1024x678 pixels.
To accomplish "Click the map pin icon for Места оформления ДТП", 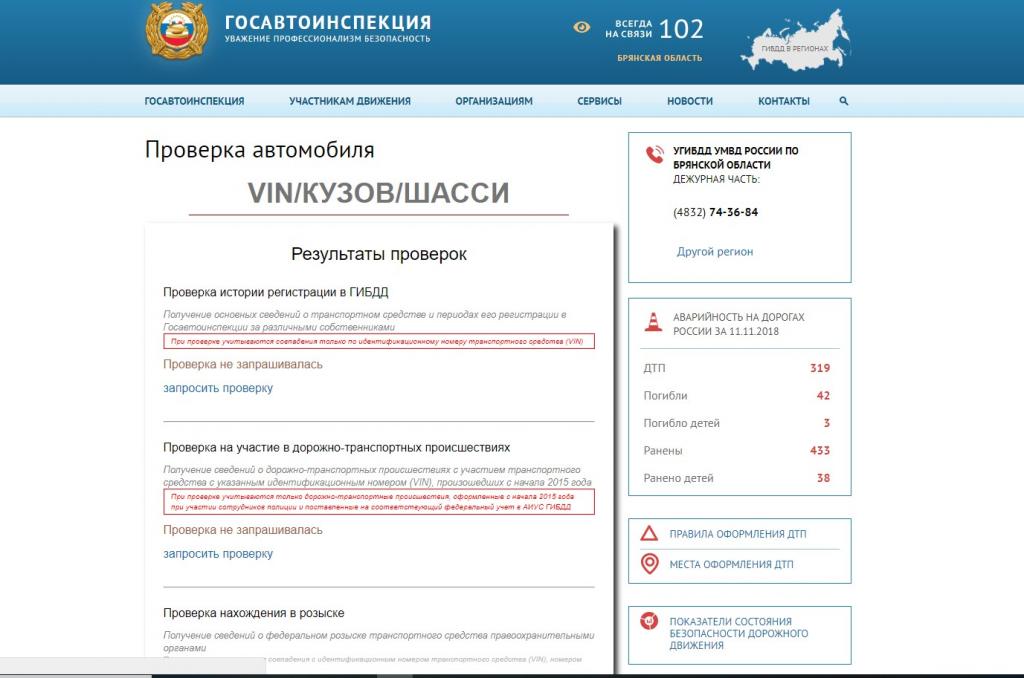I will [x=650, y=564].
